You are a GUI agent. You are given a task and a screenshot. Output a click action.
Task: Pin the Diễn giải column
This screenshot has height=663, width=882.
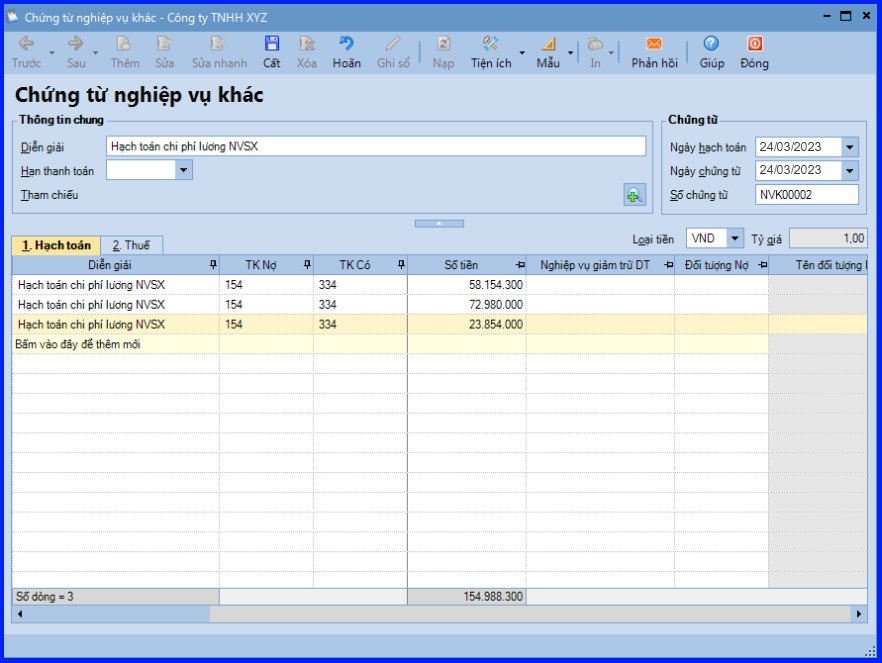213,265
